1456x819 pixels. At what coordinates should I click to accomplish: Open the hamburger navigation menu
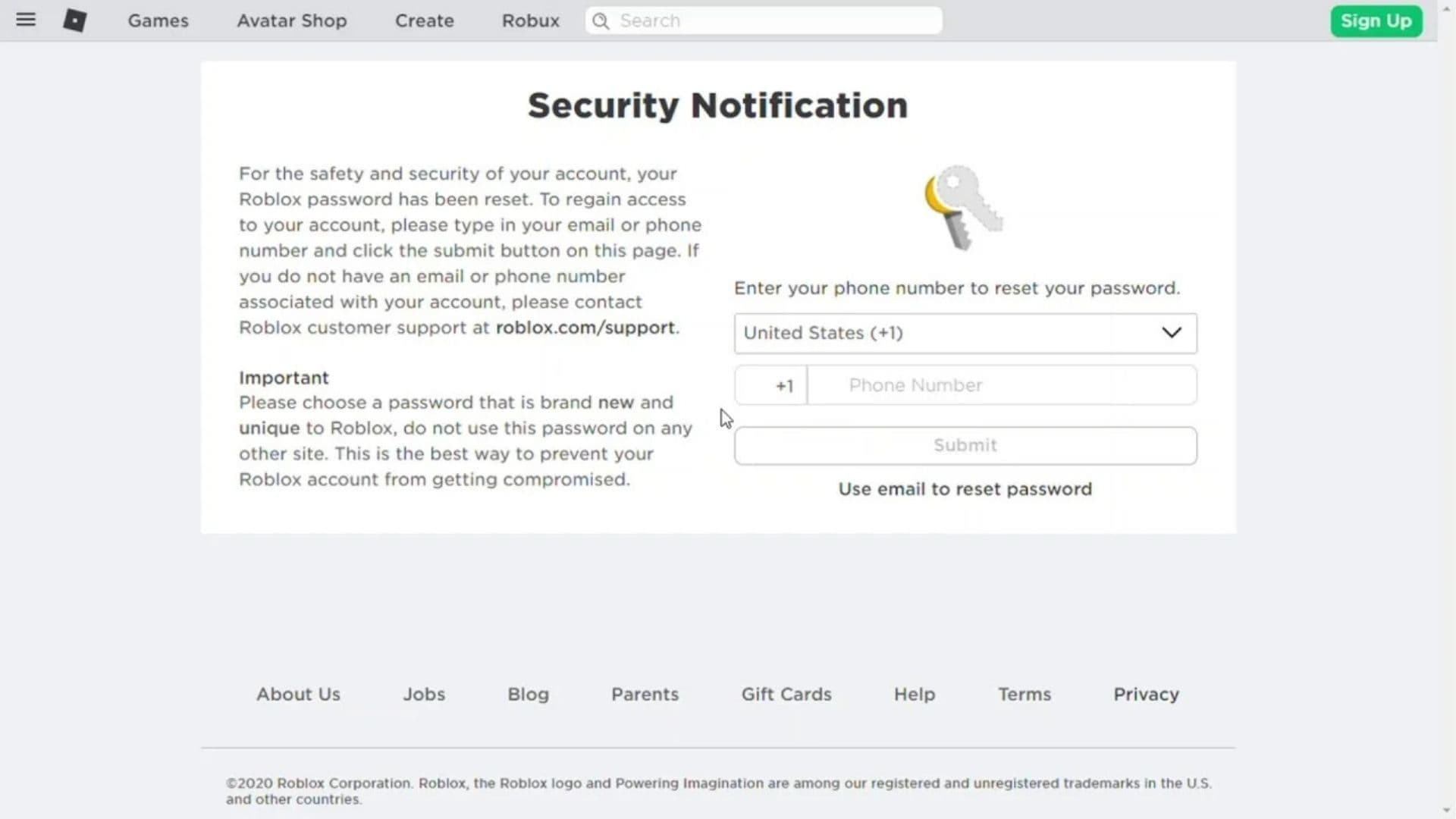tap(26, 20)
